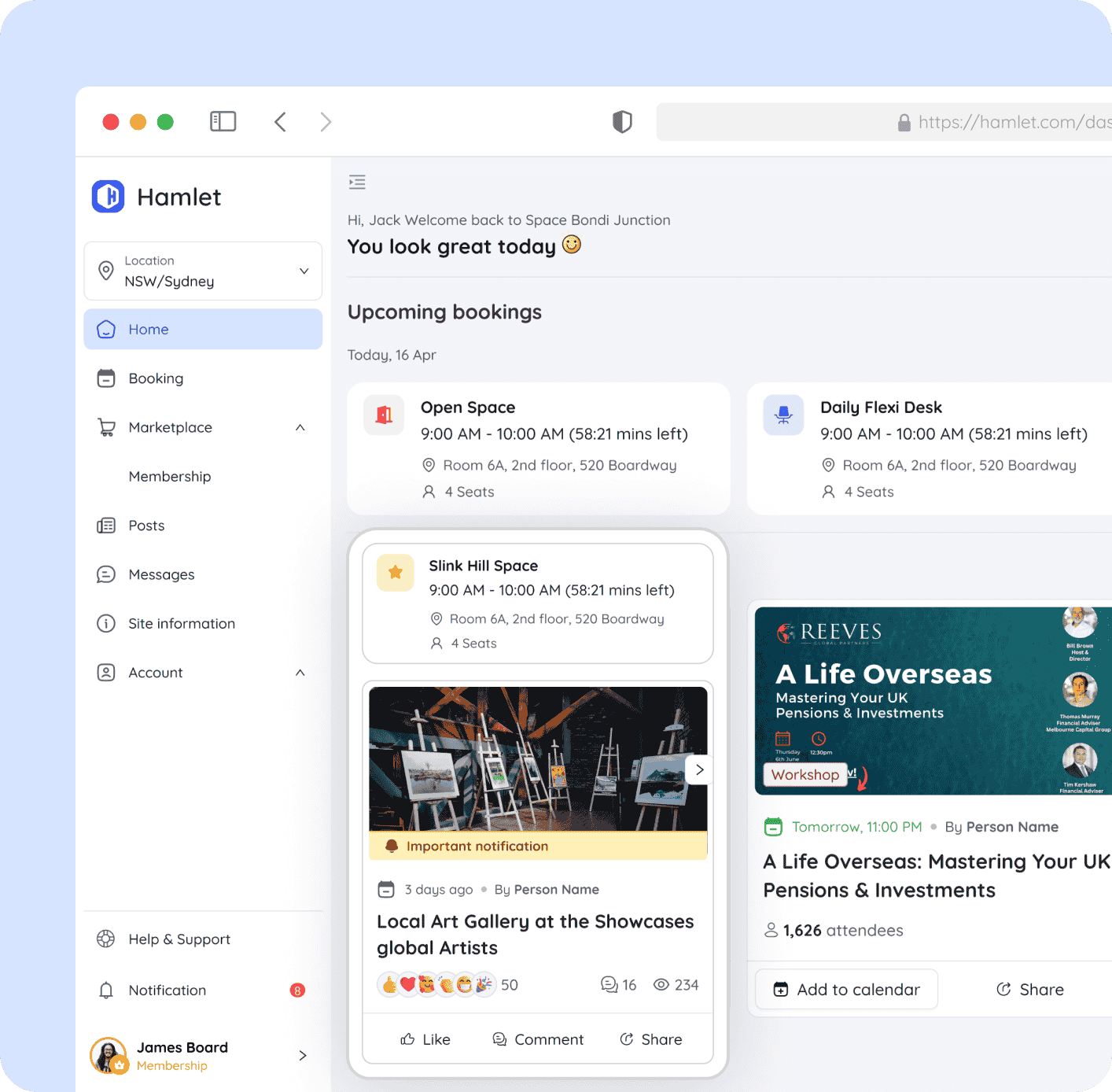Go back with the browser arrow
1112x1092 pixels.
280,122
